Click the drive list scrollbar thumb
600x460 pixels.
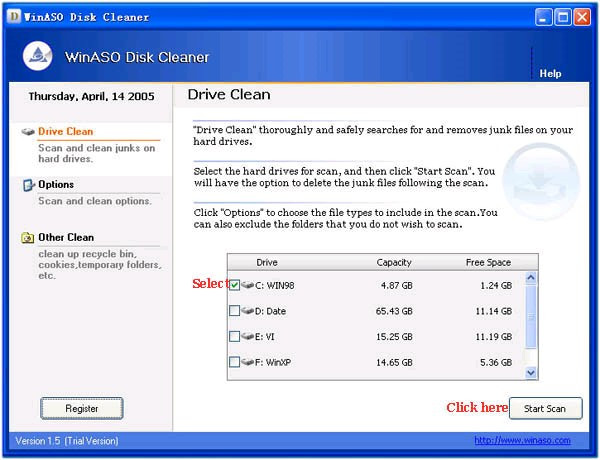531,316
